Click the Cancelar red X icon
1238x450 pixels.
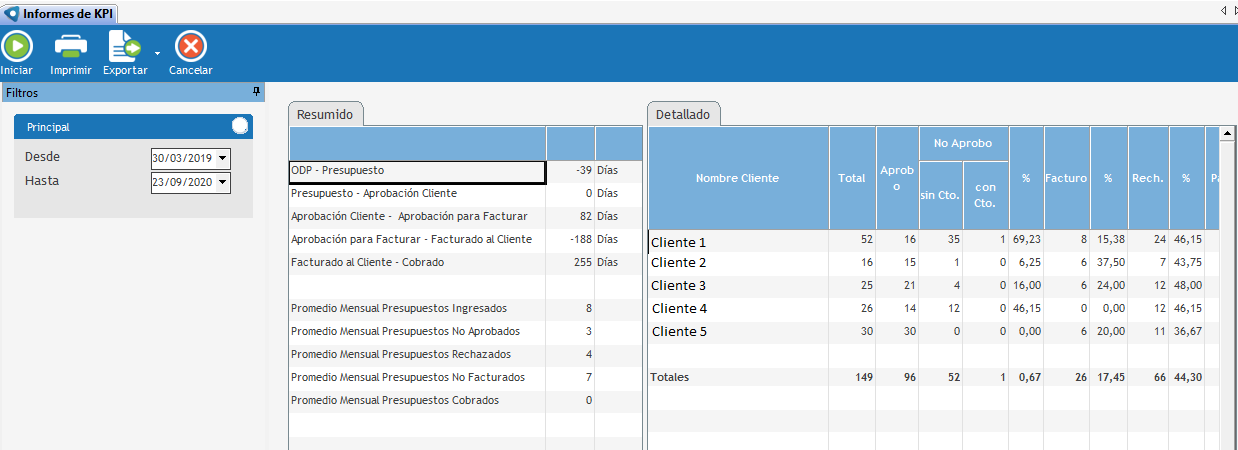click(x=190, y=46)
